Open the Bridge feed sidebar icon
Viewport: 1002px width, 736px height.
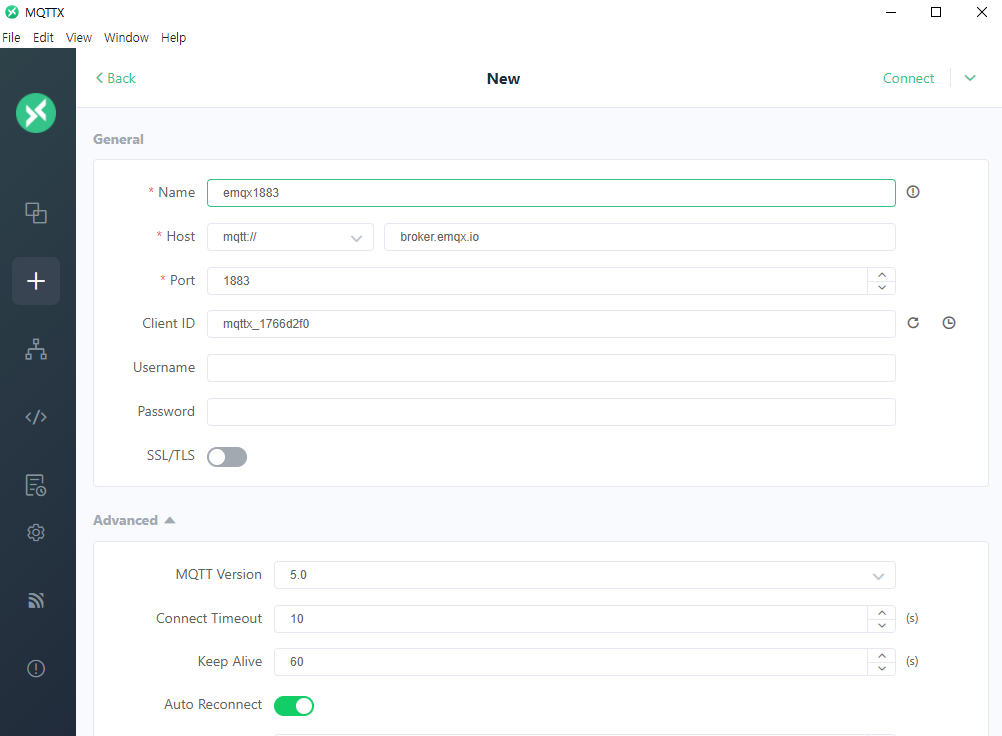point(36,601)
